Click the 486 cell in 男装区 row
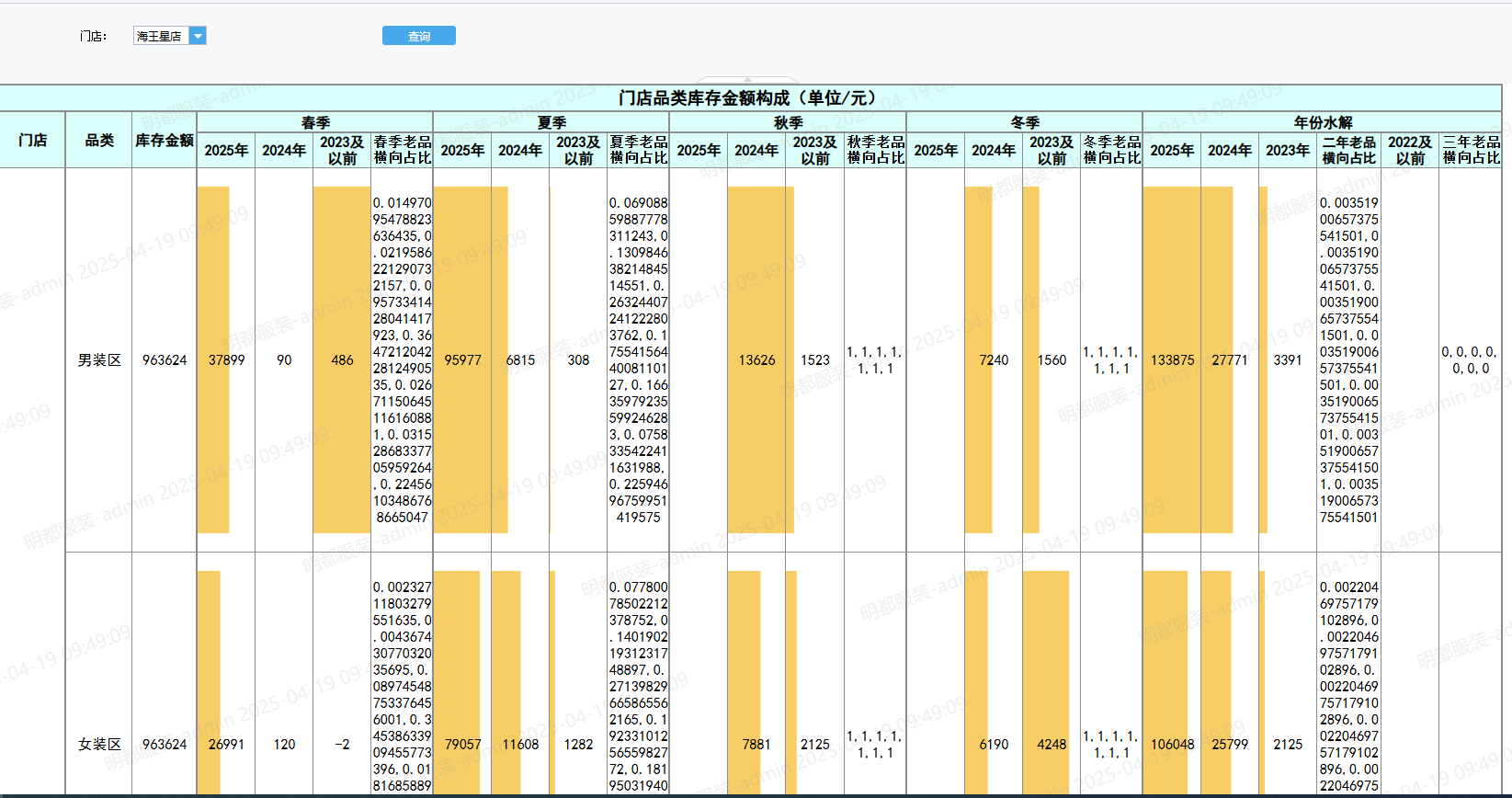This screenshot has width=1512, height=798. [x=342, y=360]
